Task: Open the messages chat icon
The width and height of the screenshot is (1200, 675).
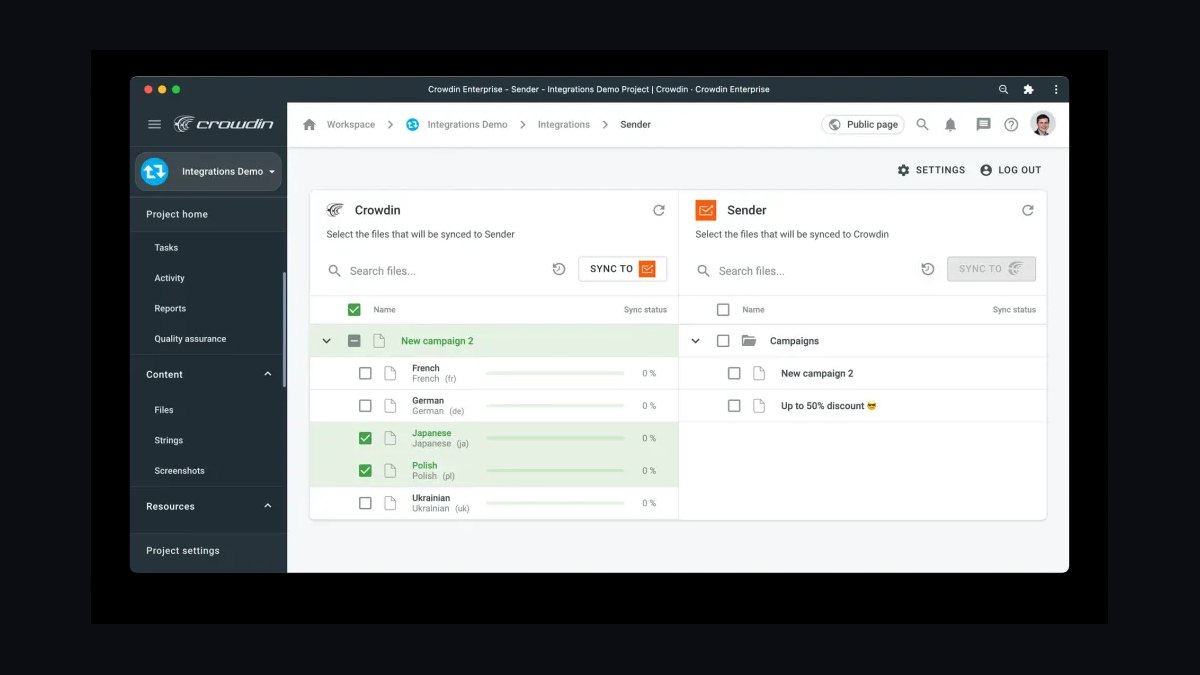Action: (983, 125)
